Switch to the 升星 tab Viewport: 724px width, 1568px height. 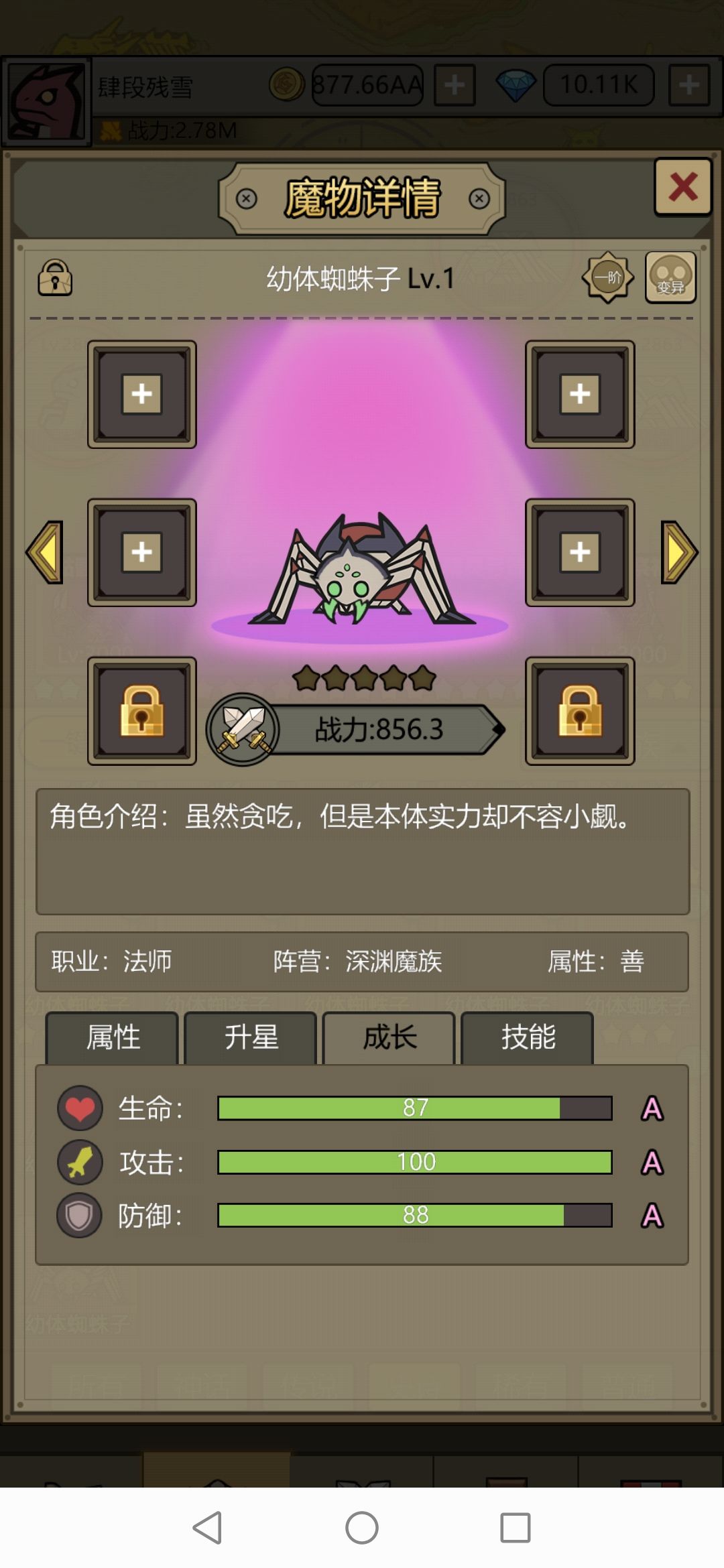(x=250, y=1037)
